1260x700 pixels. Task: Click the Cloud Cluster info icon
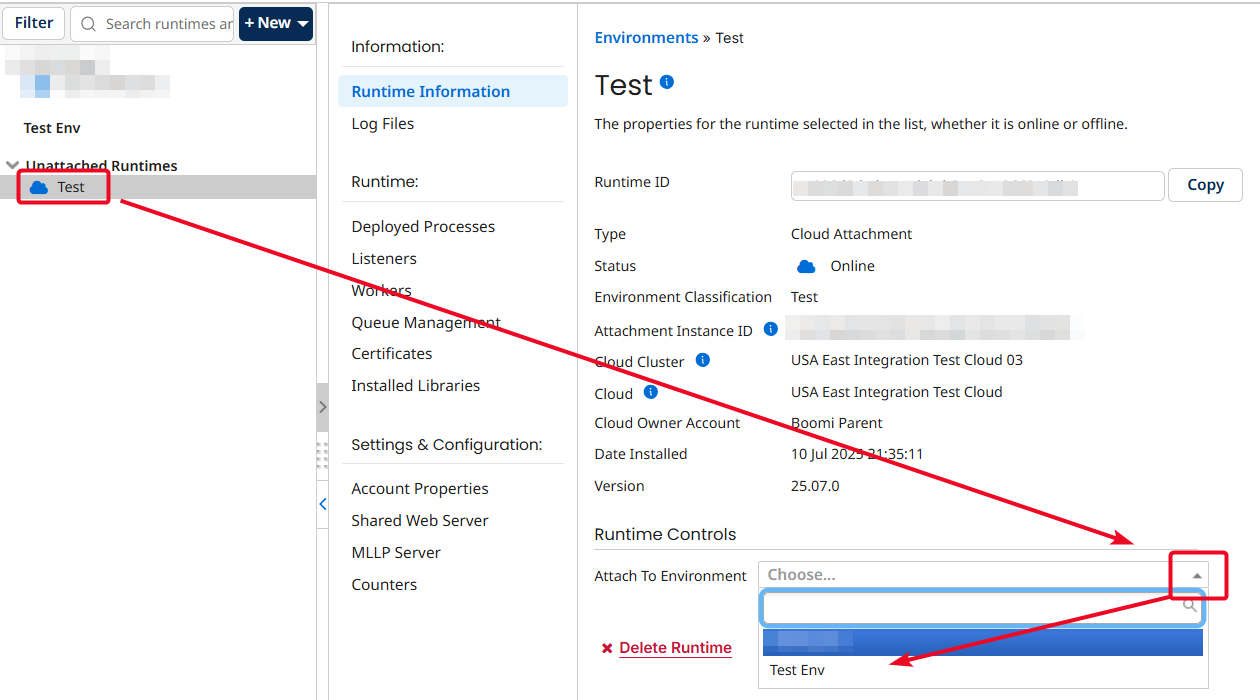[x=703, y=360]
